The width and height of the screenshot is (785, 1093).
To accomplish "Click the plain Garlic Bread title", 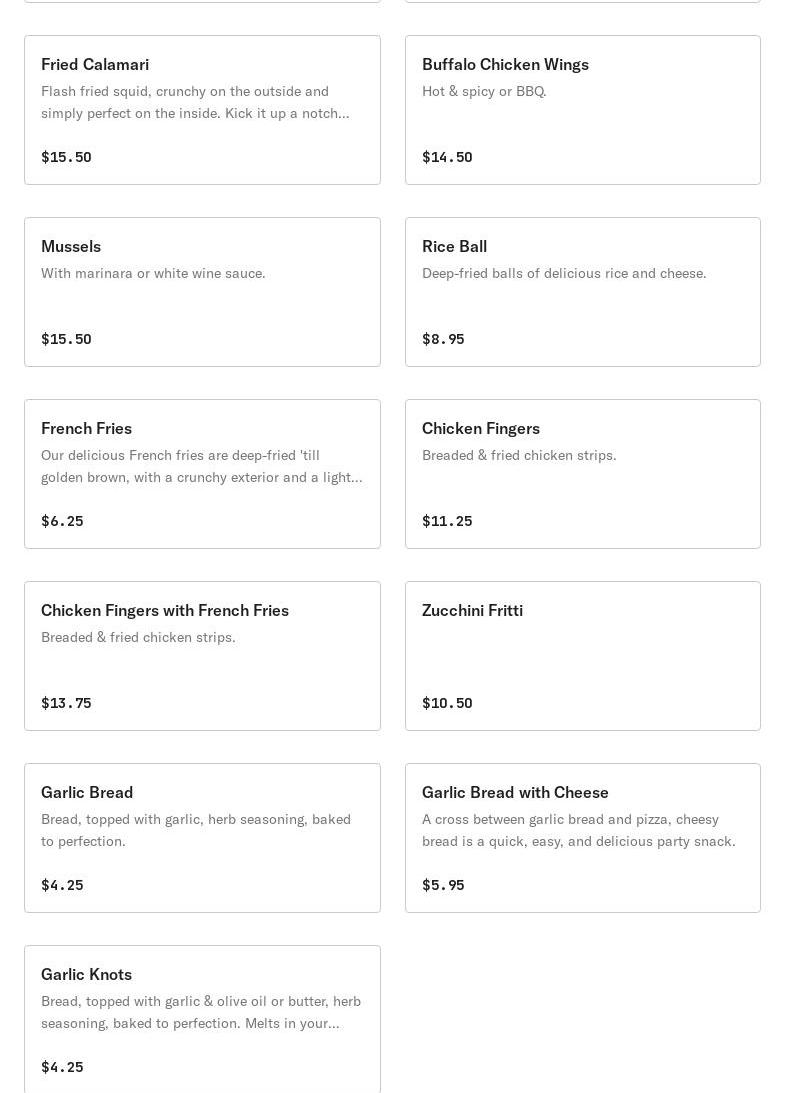I will pos(87,792).
